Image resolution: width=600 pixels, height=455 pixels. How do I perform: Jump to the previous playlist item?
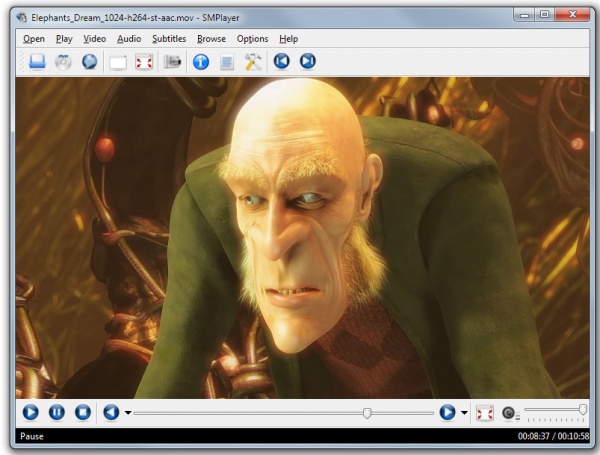tap(282, 62)
